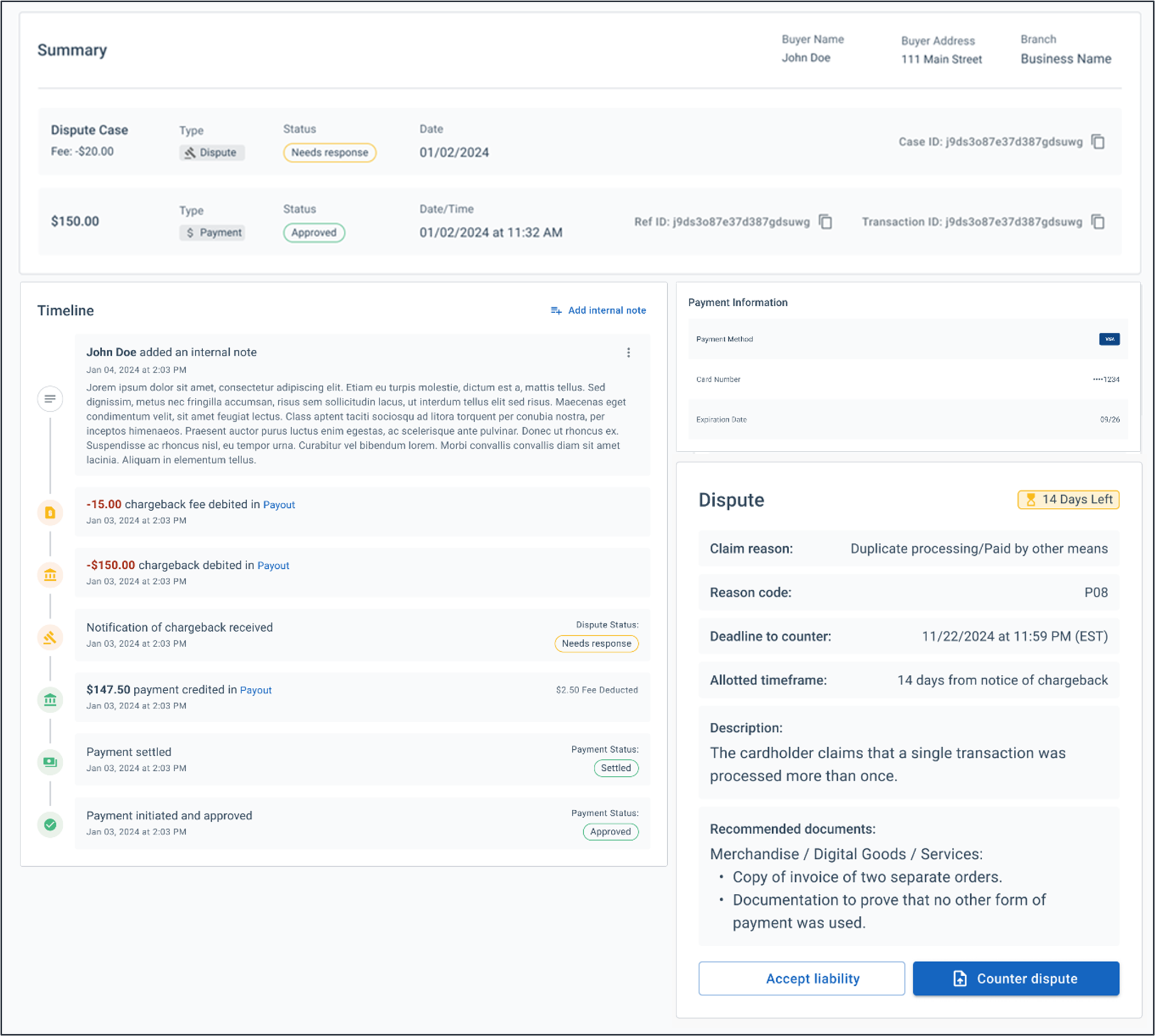The width and height of the screenshot is (1155, 1036).
Task: Open Add internal note
Action: [x=598, y=310]
